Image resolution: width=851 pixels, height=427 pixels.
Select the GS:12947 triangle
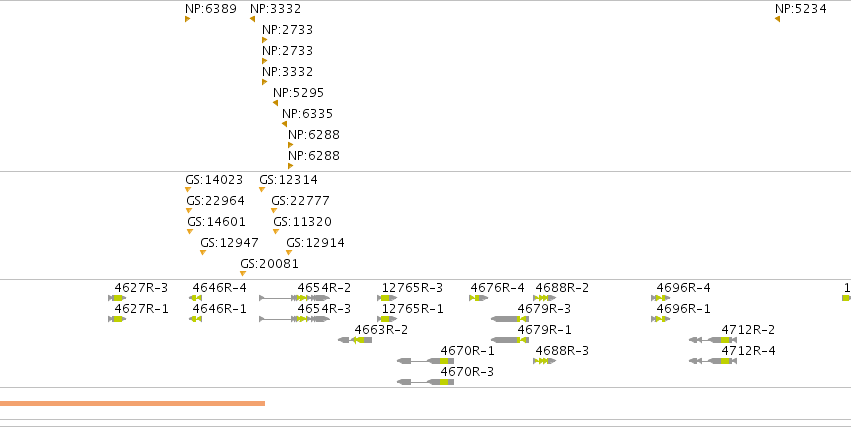[x=203, y=252]
